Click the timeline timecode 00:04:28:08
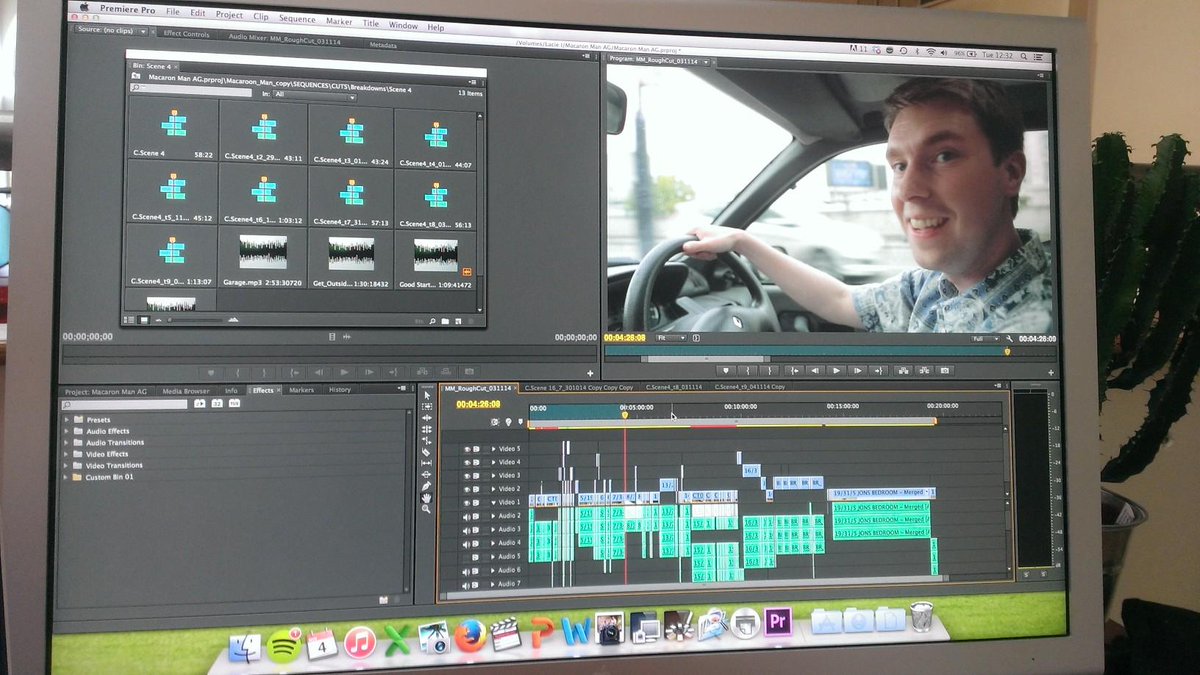Screen dimensions: 1200x675 478,405
